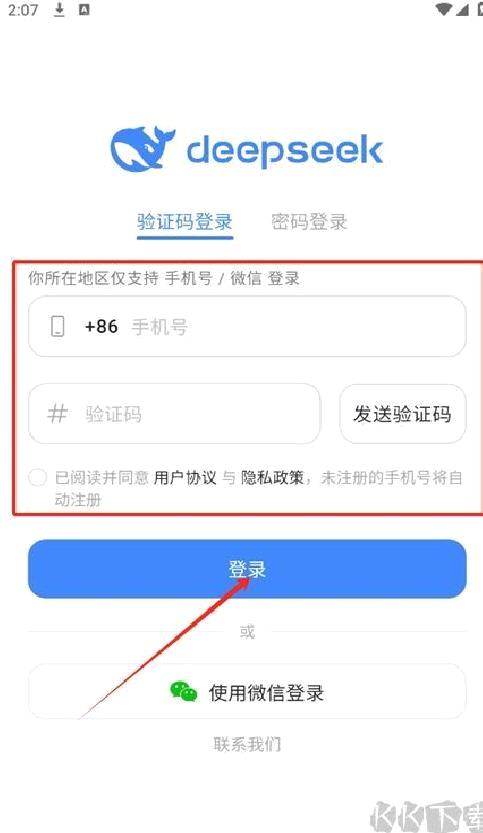Open the 用户协议 link
This screenshot has height=833, width=483.
[185, 478]
